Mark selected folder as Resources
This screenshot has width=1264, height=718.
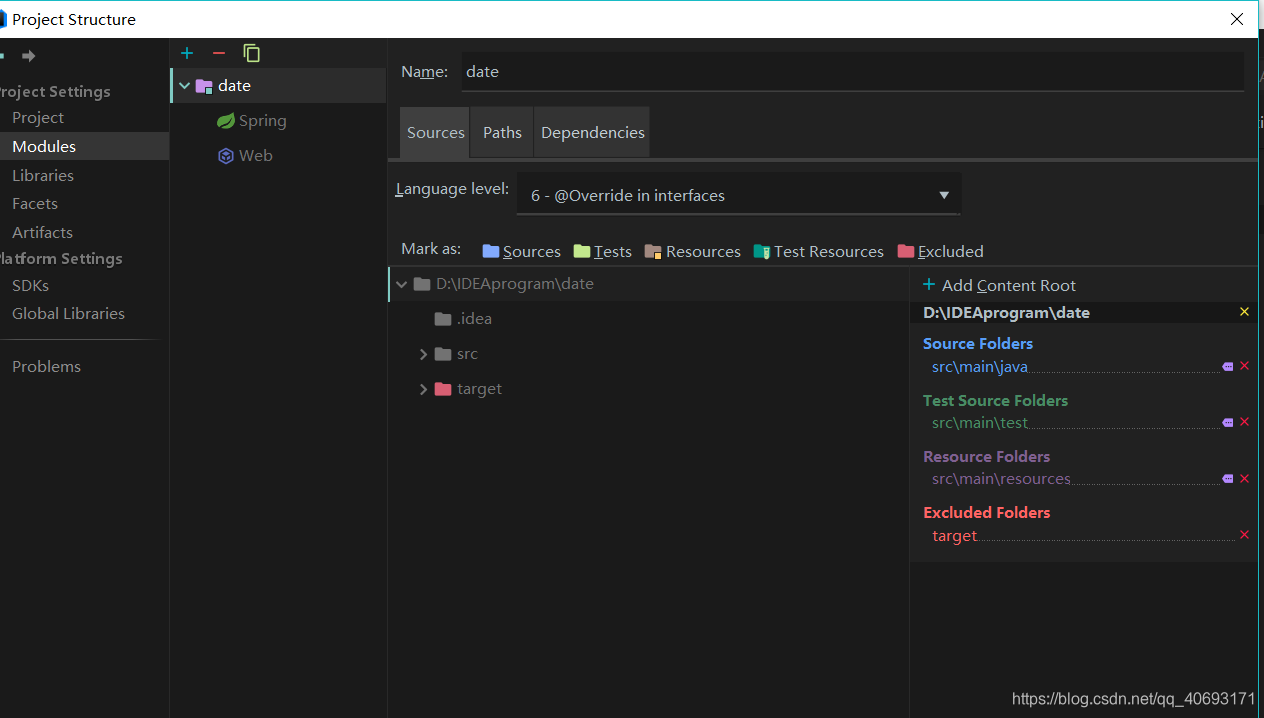(692, 251)
